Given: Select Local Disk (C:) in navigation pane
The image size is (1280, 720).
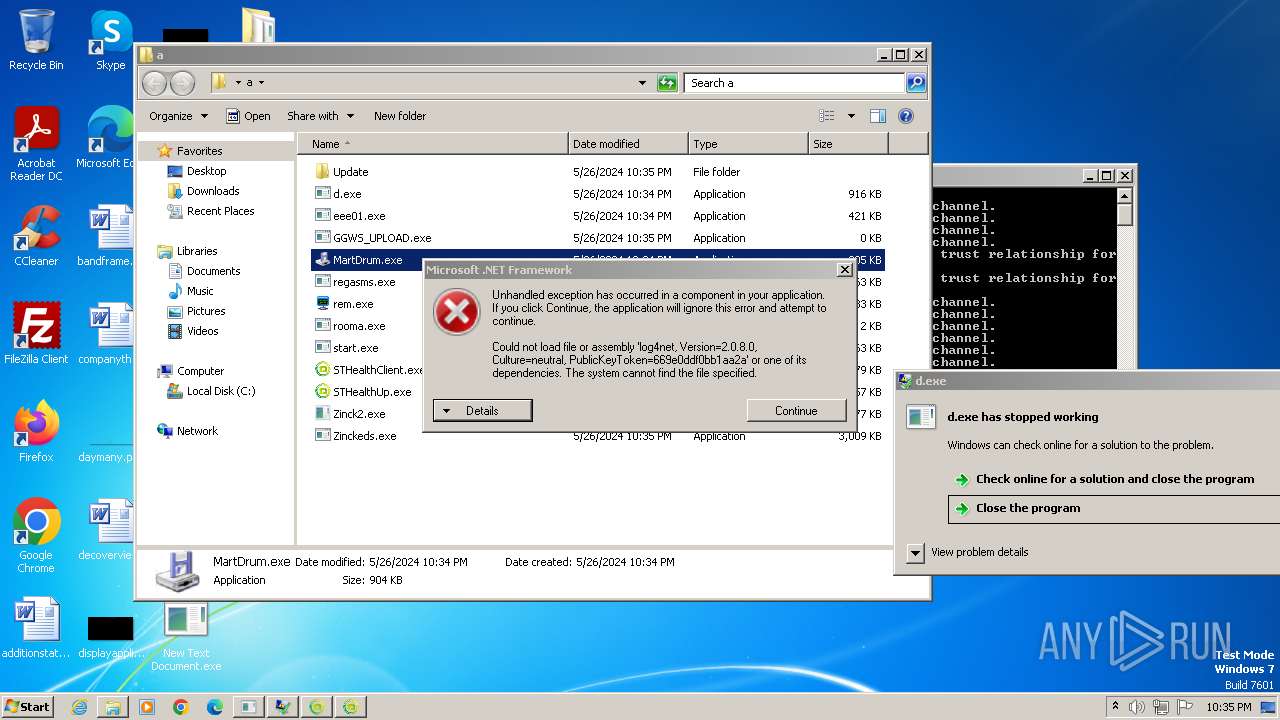Looking at the screenshot, I should coord(220,391).
